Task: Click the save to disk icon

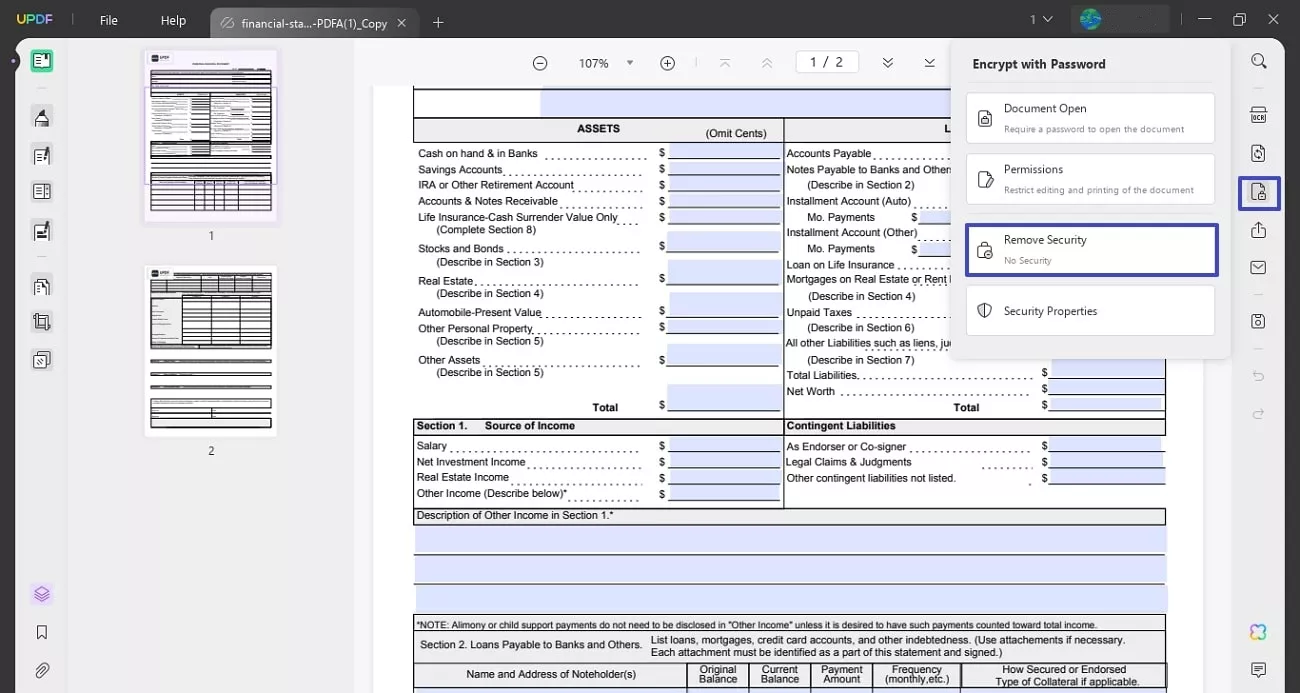Action: tap(1258, 321)
